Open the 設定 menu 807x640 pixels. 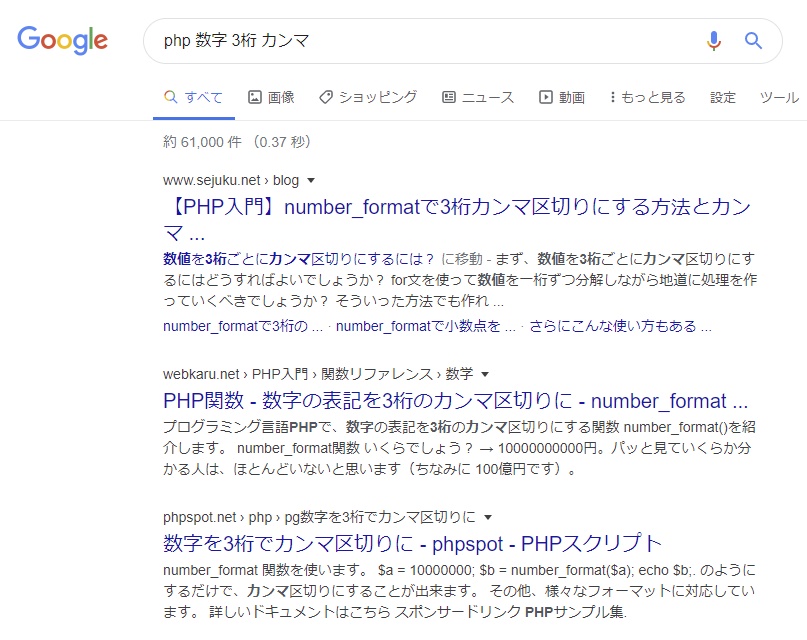pos(723,97)
